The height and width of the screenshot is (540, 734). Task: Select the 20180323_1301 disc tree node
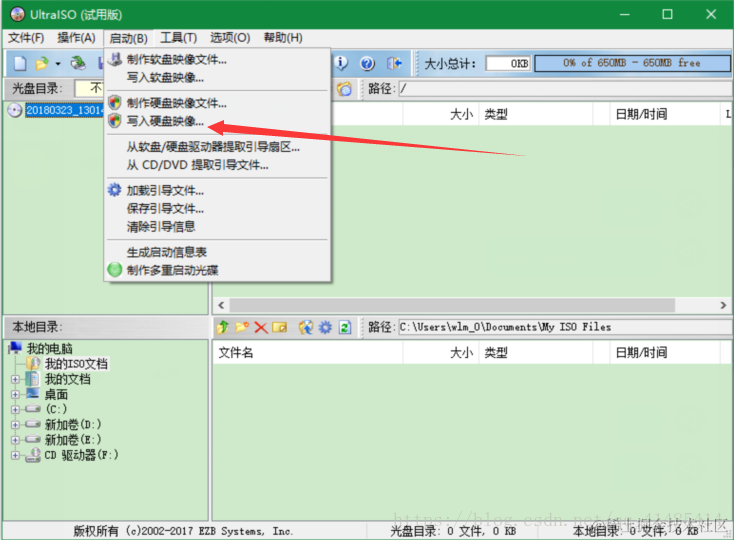pos(65,110)
